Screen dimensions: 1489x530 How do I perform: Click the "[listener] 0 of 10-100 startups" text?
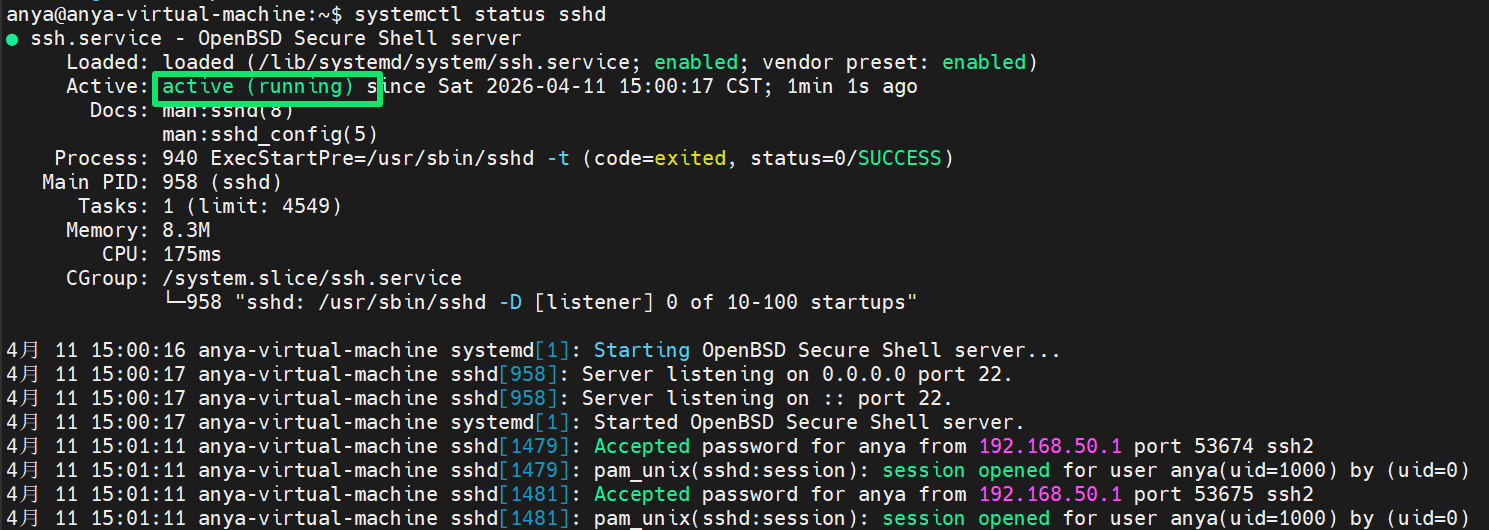[x=726, y=302]
